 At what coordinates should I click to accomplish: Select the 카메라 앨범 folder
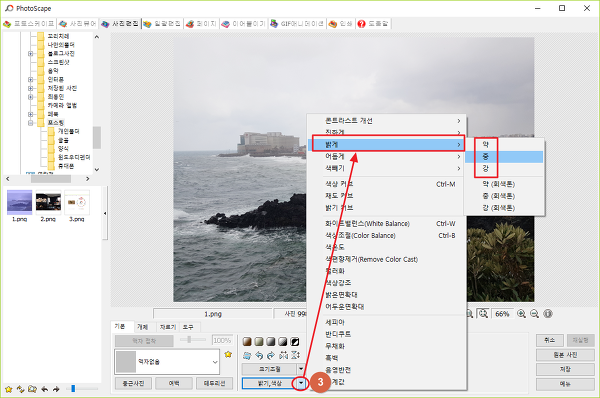point(62,105)
